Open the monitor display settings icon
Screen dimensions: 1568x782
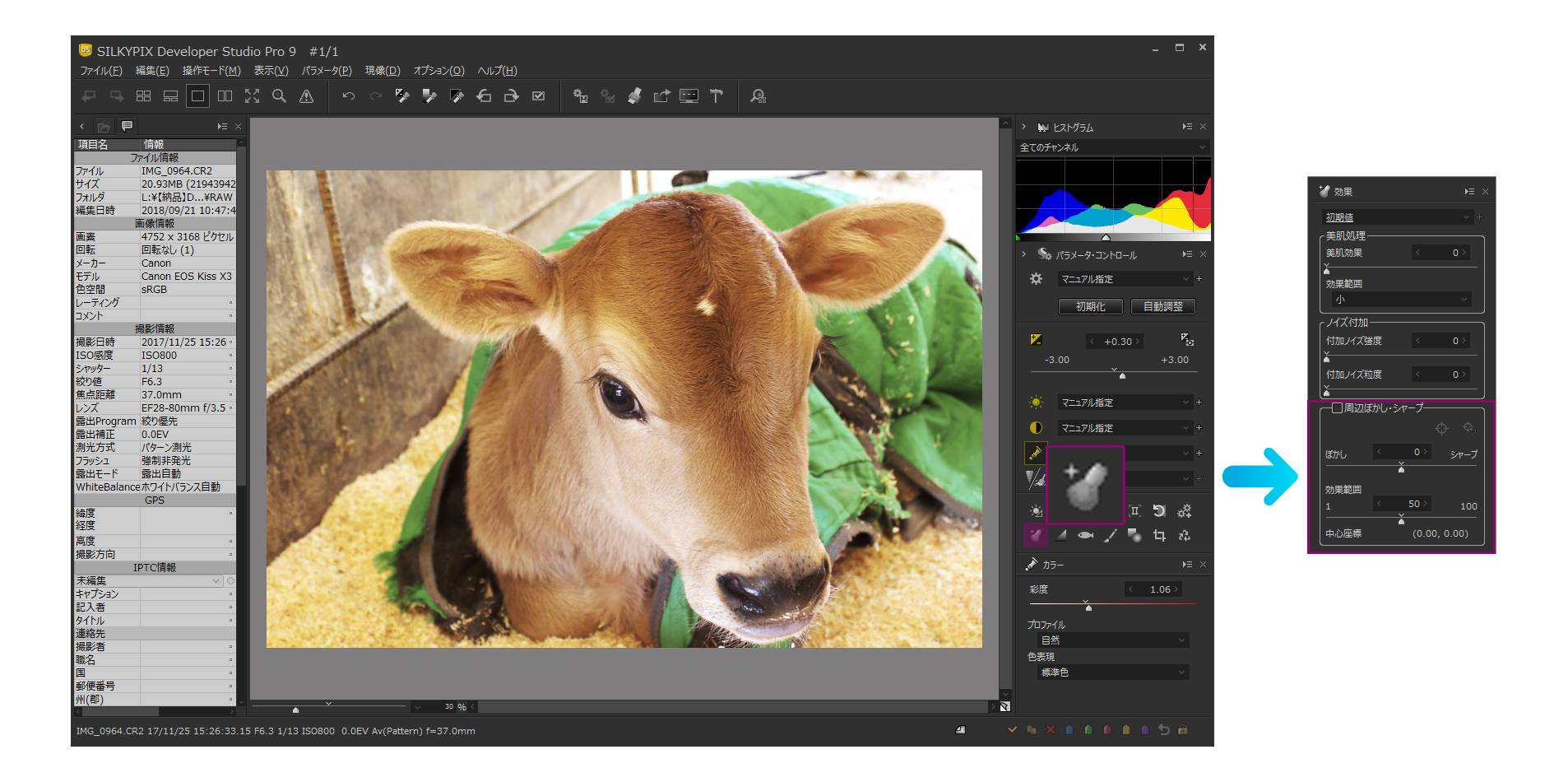pyautogui.click(x=689, y=96)
